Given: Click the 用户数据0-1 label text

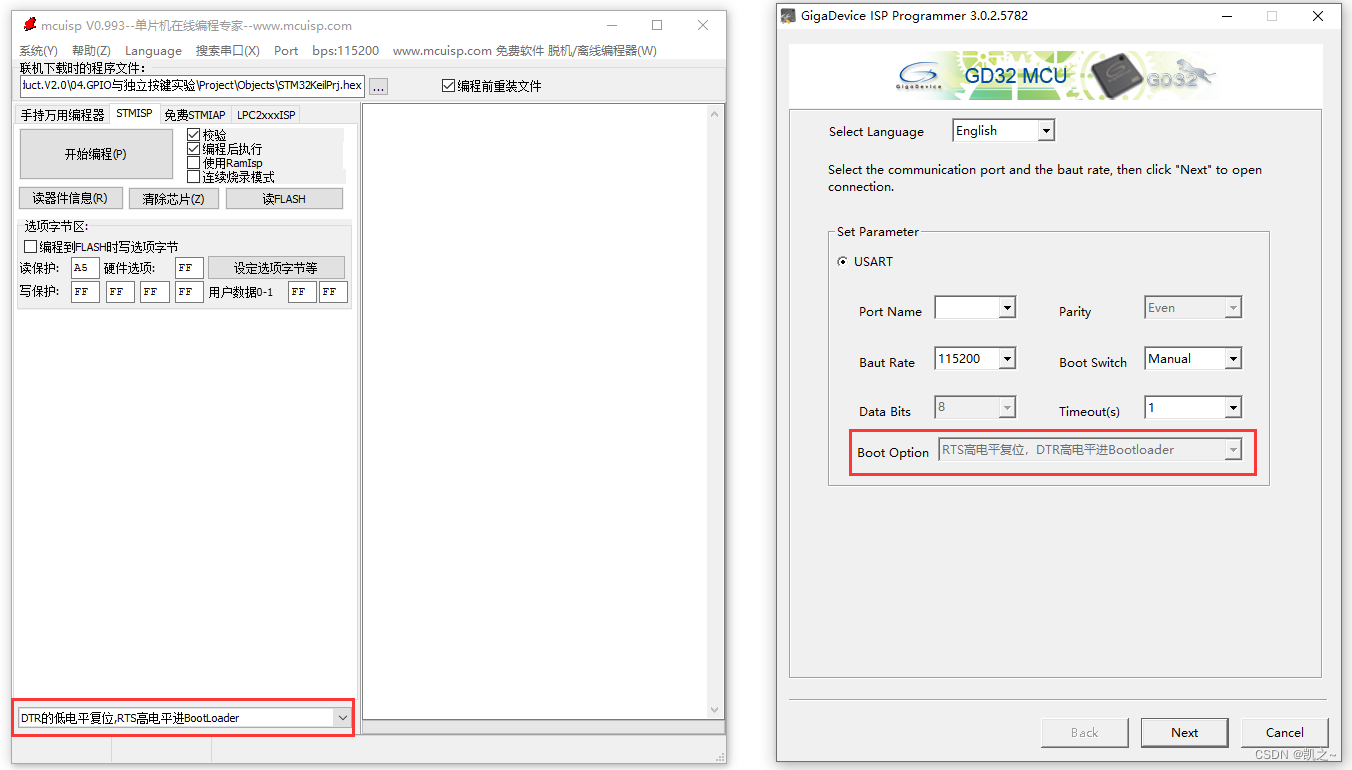Looking at the screenshot, I should tap(241, 293).
